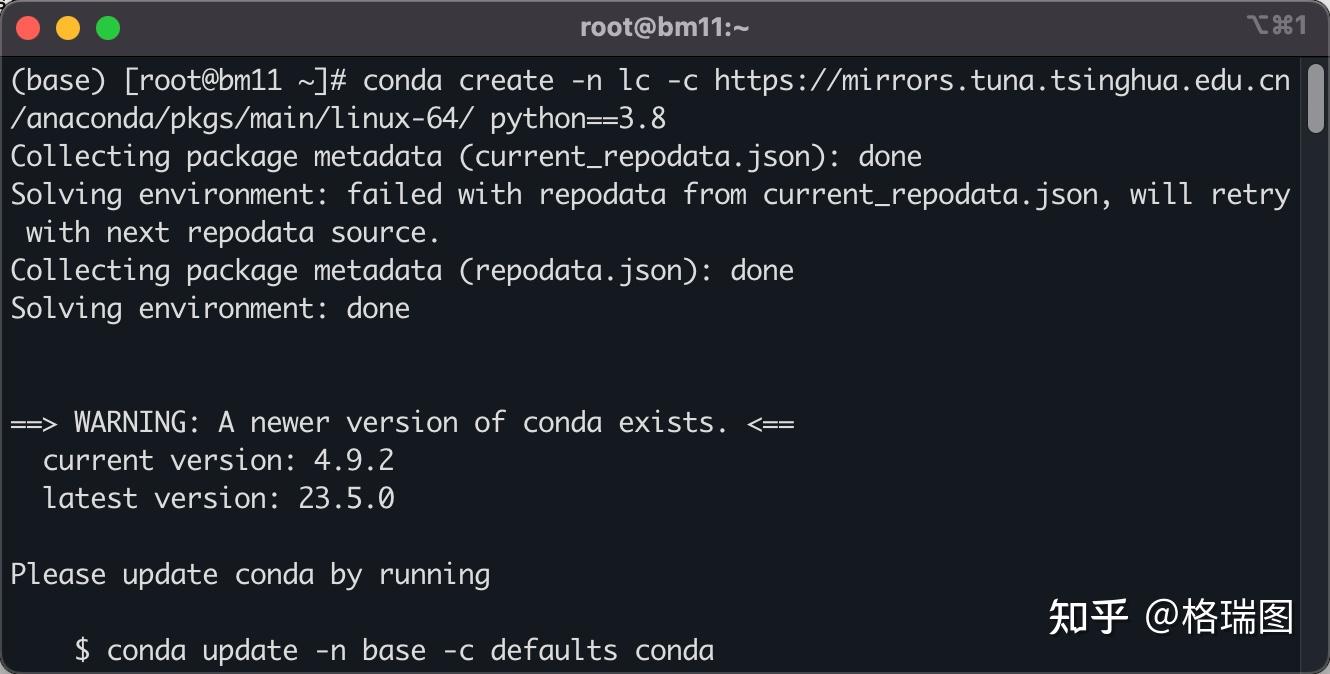Image resolution: width=1330 pixels, height=674 pixels.
Task: Click the current_repodata.json metadata line
Action: point(466,157)
